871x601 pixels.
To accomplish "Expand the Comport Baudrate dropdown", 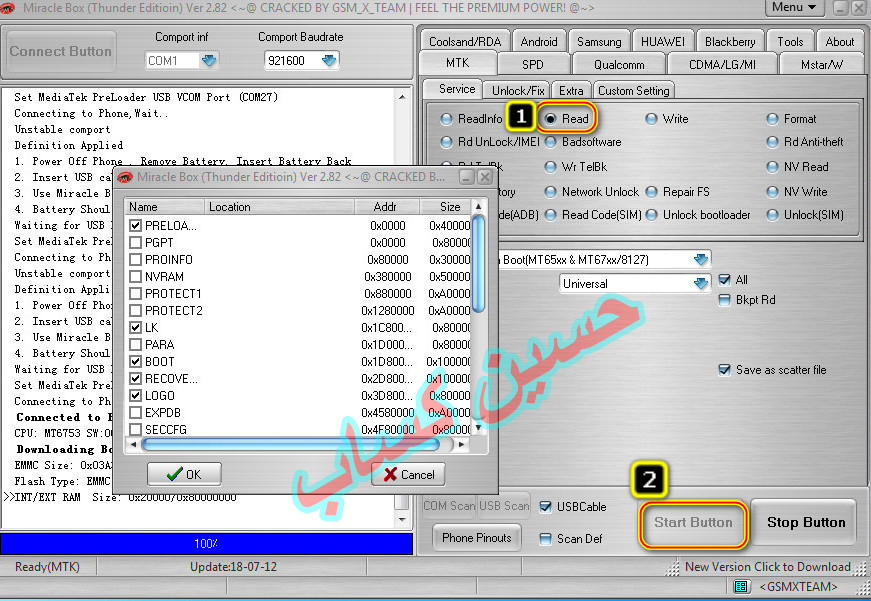I will point(329,61).
